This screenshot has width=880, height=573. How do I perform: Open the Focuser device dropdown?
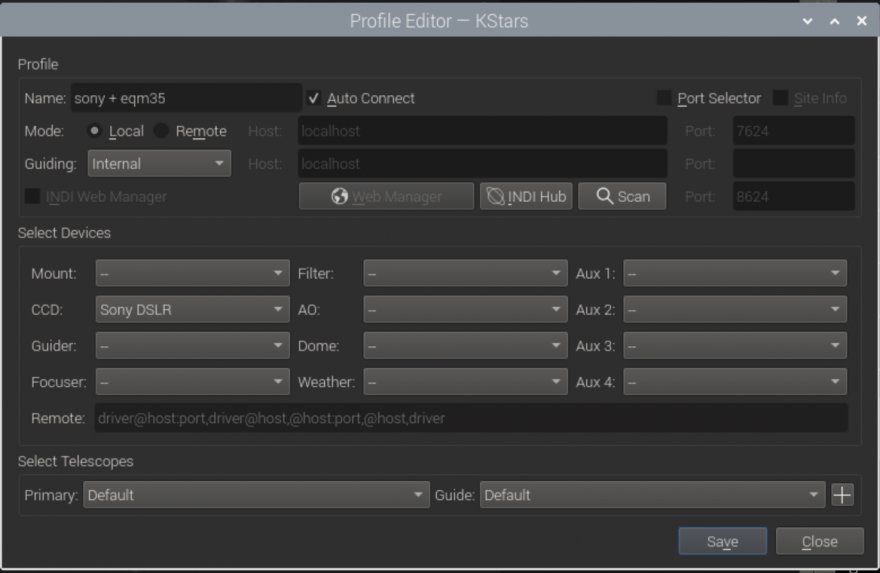coord(192,382)
